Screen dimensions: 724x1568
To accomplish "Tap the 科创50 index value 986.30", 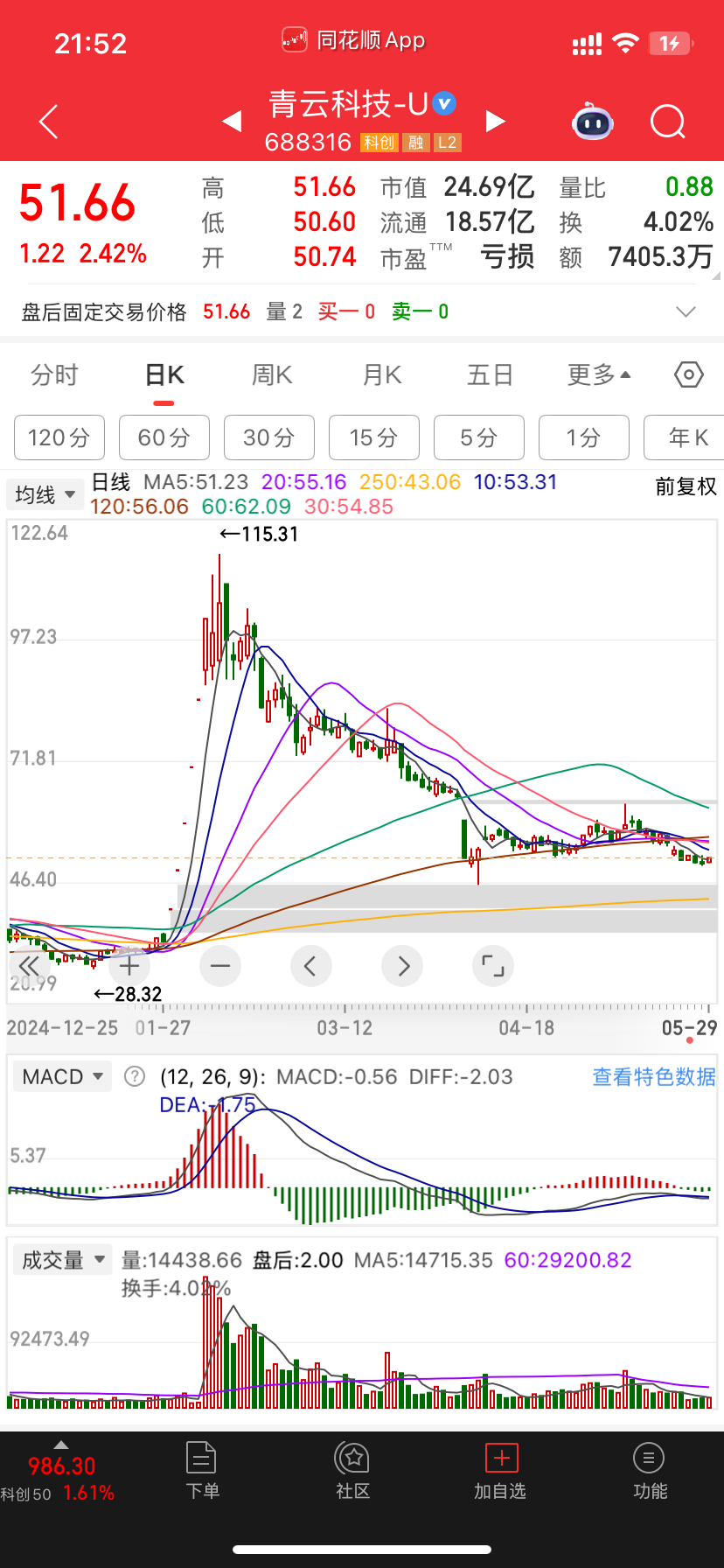I will [61, 1466].
